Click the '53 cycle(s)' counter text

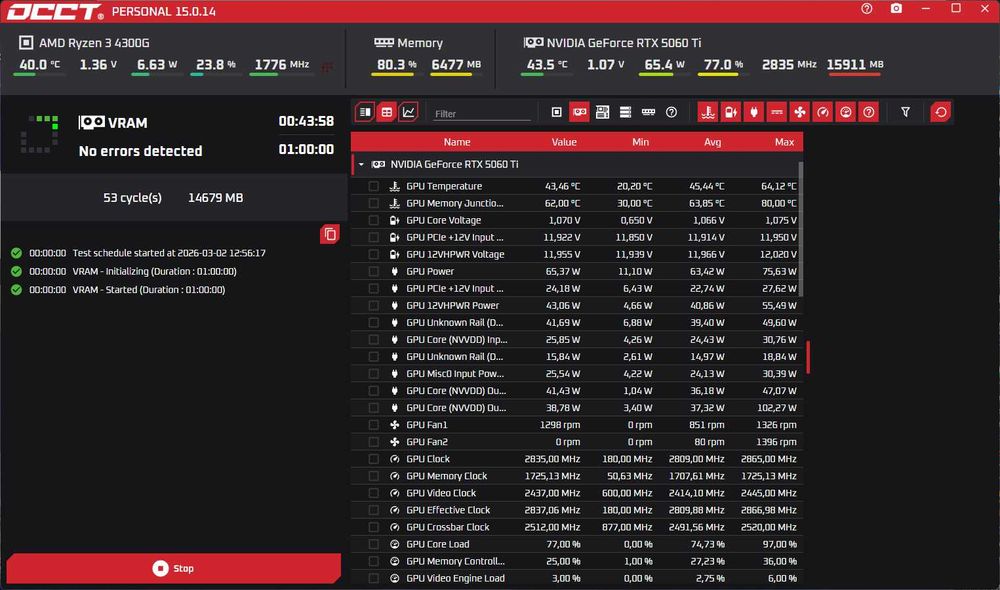click(x=132, y=198)
